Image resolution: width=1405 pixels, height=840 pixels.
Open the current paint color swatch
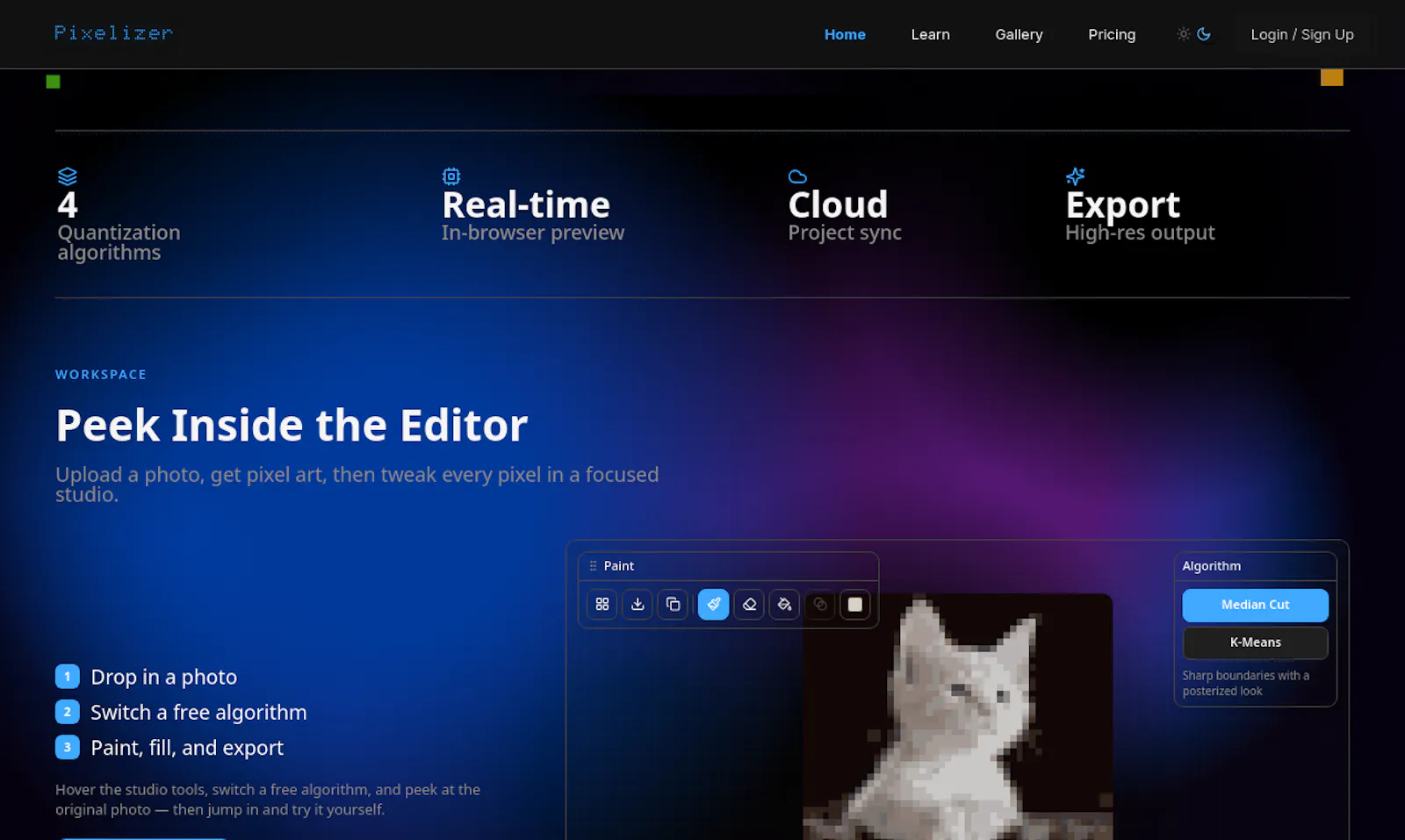pos(854,604)
